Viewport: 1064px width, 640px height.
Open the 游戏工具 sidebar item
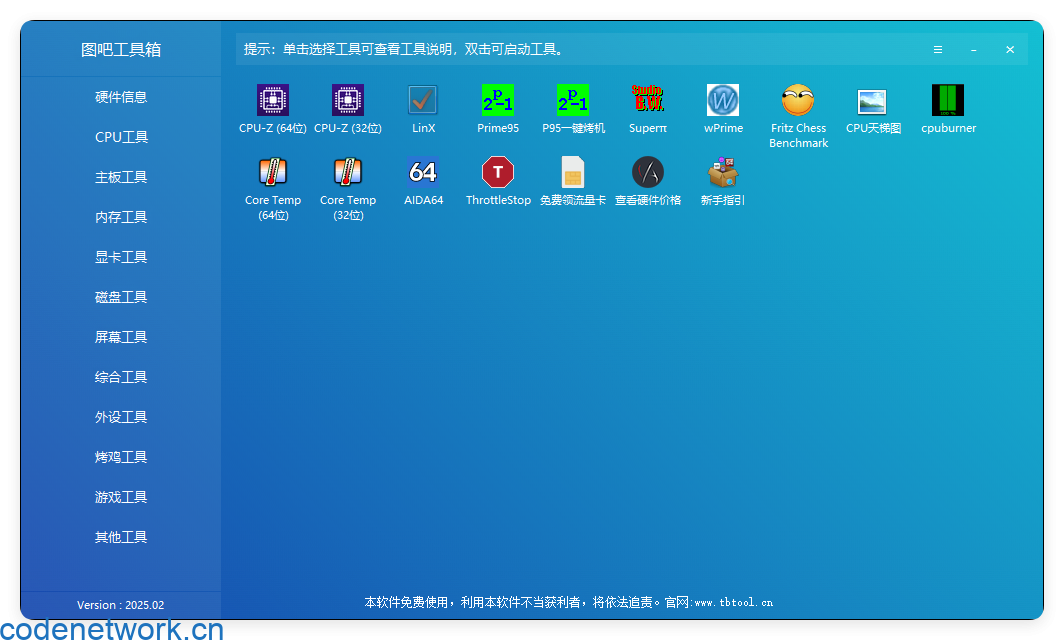(121, 497)
